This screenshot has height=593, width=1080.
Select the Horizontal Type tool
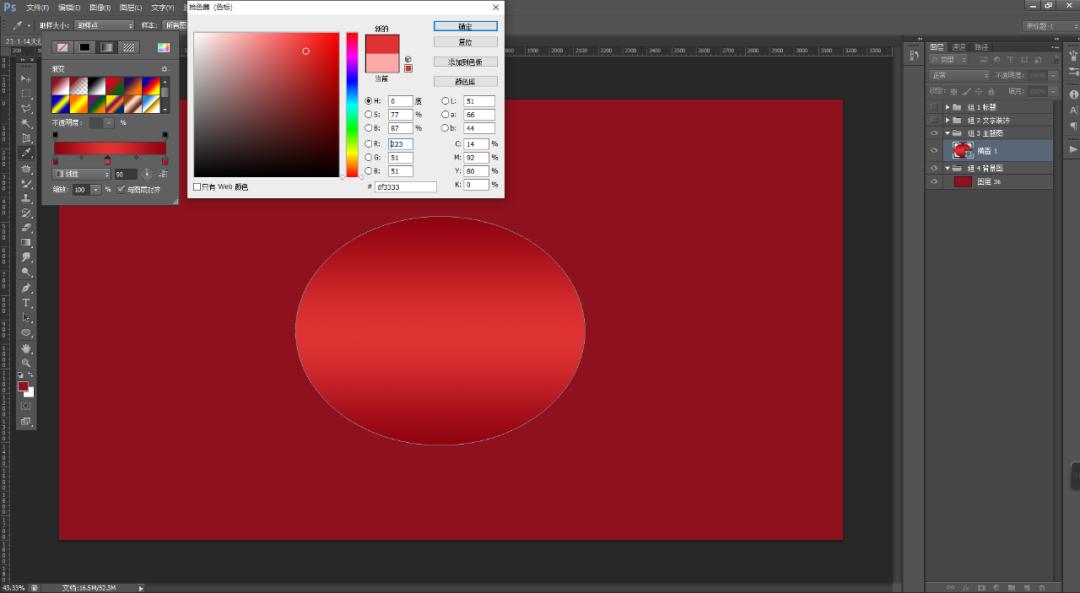click(x=26, y=302)
